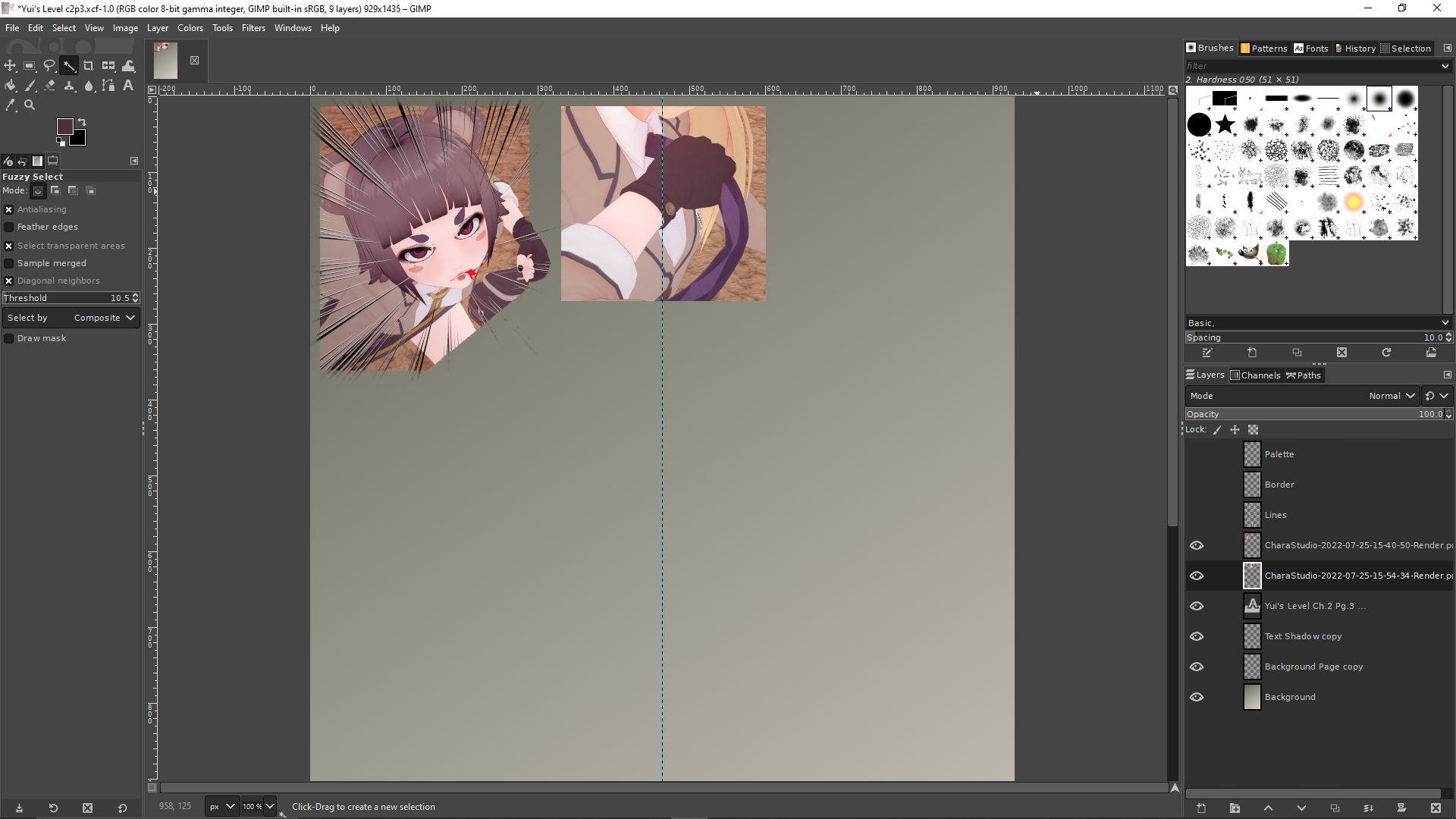Open the px units dropdown in status bar
This screenshot has width=1456, height=819.
(222, 806)
